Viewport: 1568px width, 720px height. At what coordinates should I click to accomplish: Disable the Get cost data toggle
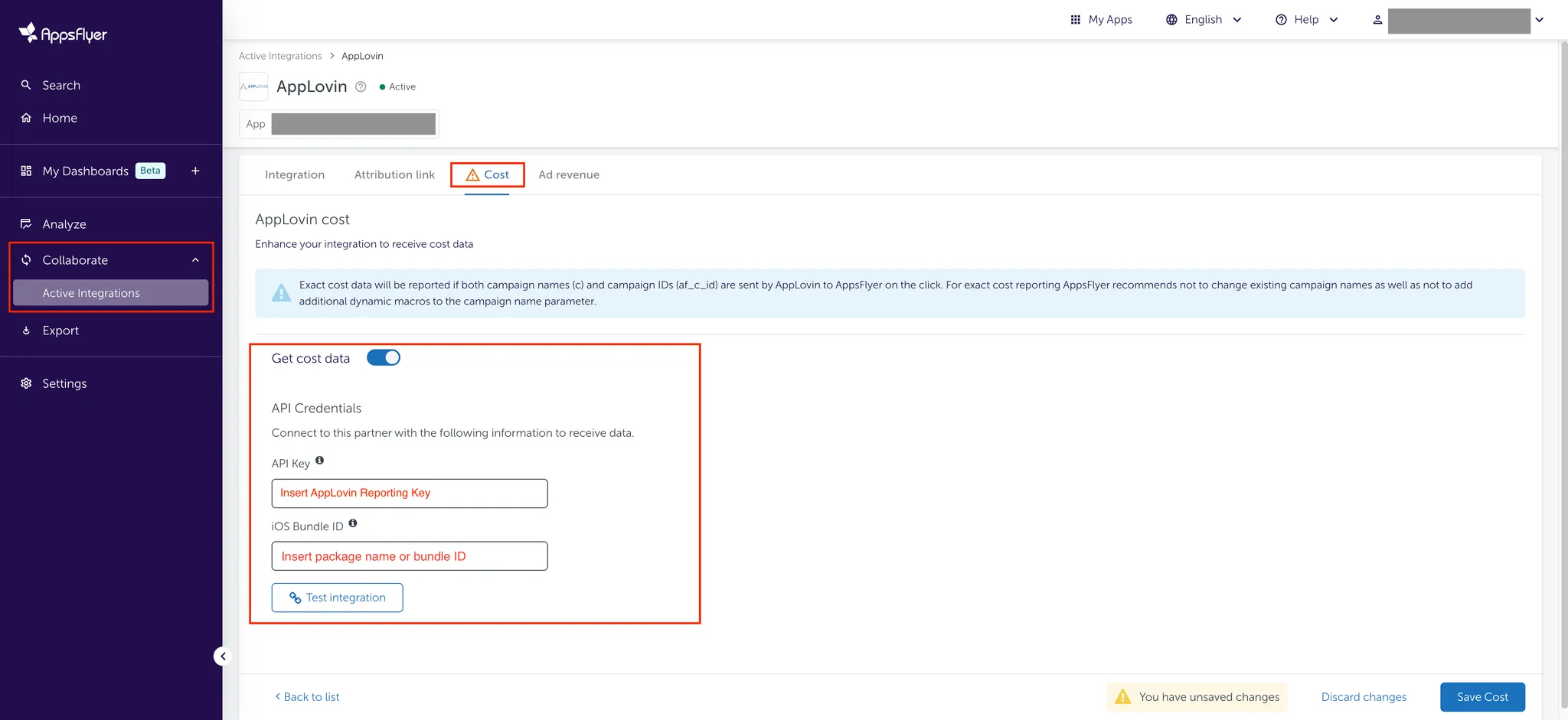point(383,357)
